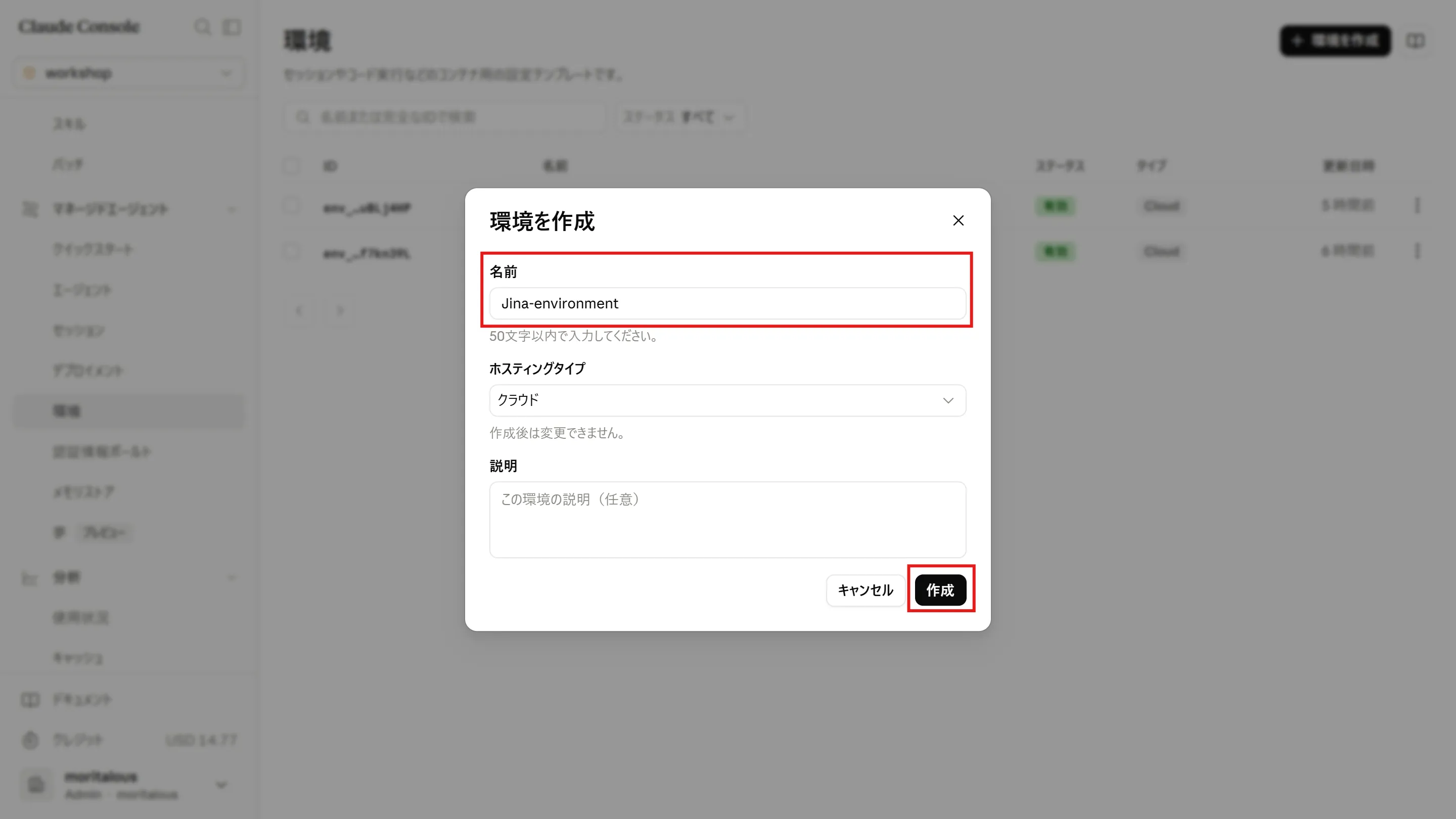Open セッション in the sidebar
Viewport: 1456px width, 819px height.
(79, 331)
